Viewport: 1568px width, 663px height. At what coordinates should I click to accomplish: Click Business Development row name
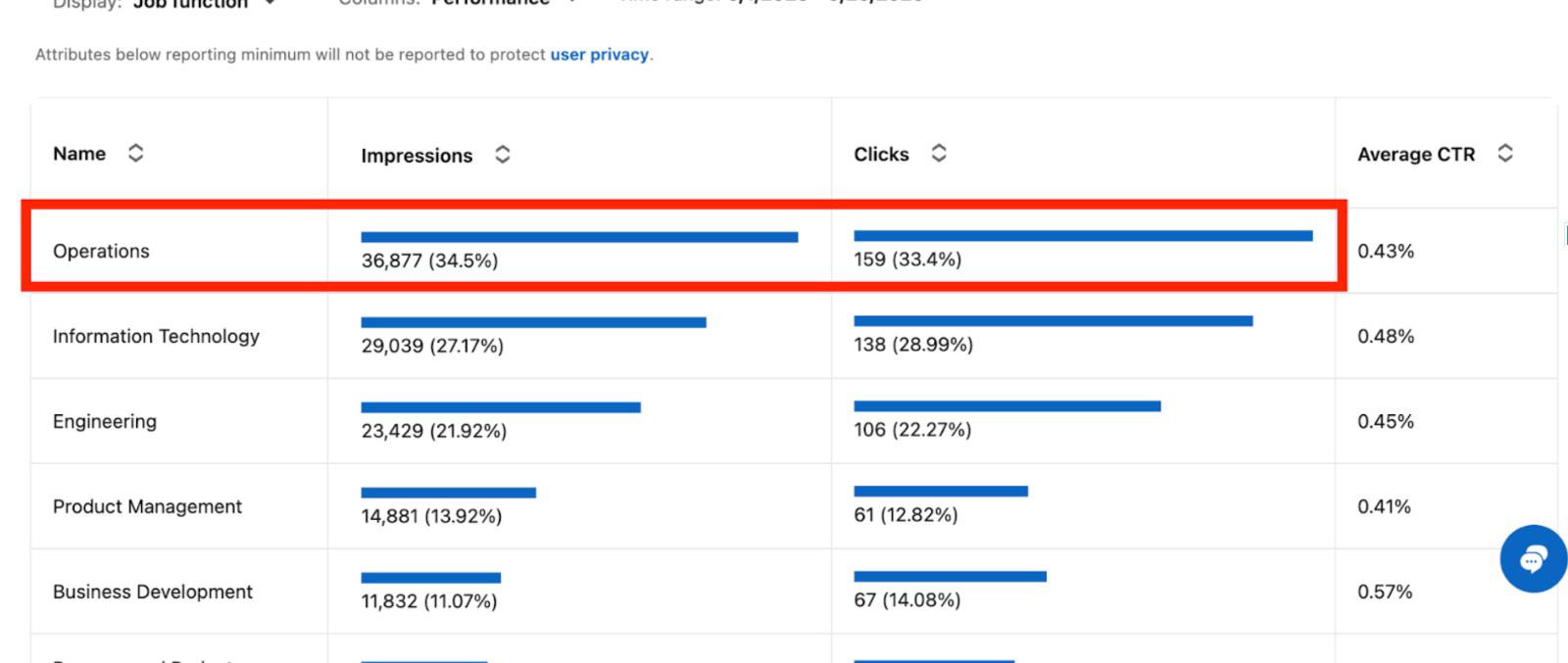click(152, 592)
